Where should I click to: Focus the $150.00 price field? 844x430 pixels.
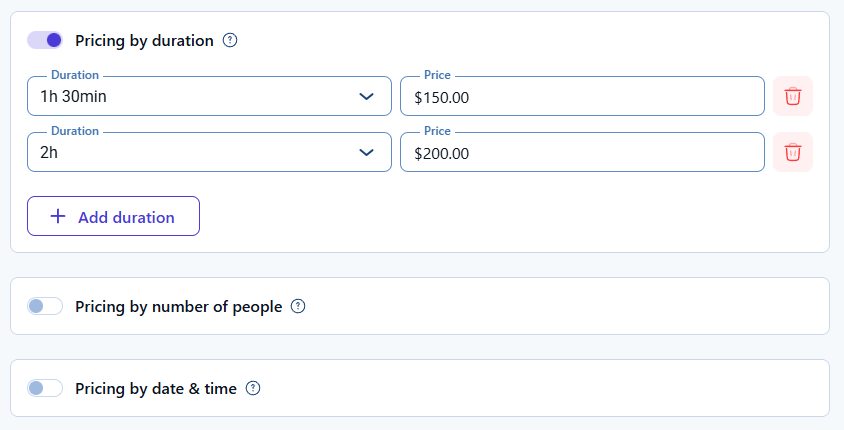(x=582, y=97)
